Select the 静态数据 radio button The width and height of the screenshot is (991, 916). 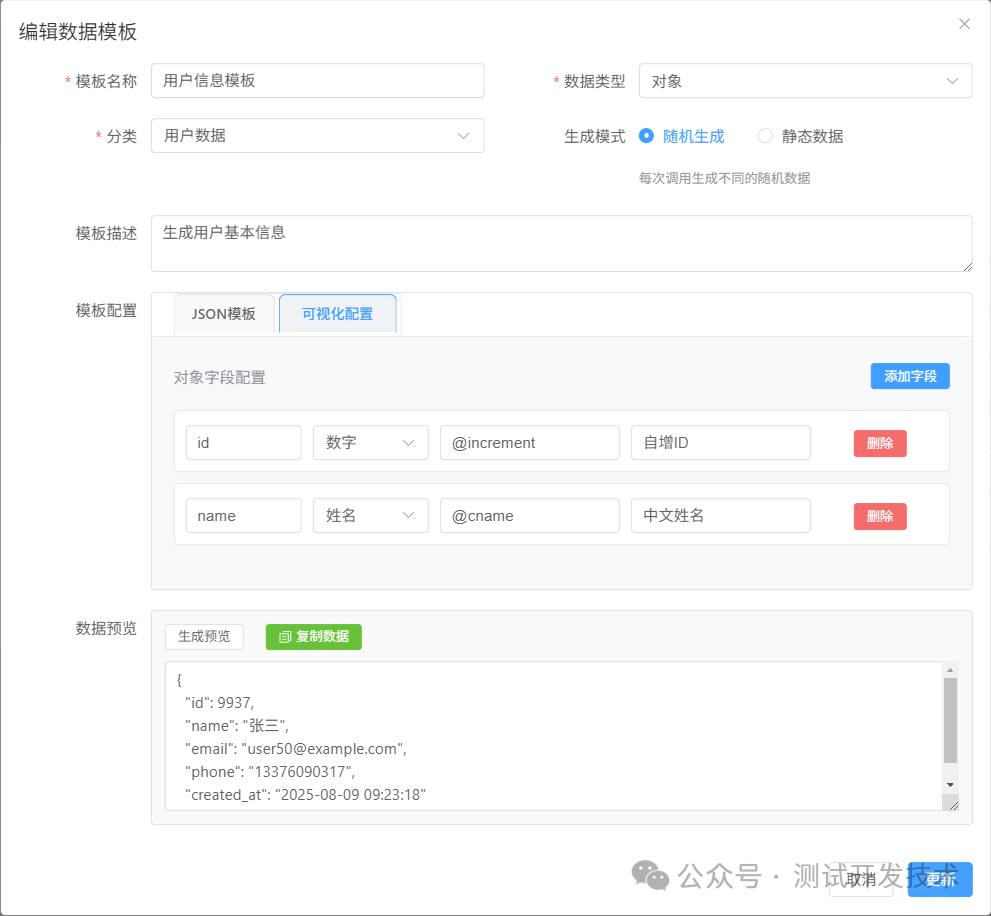point(765,135)
